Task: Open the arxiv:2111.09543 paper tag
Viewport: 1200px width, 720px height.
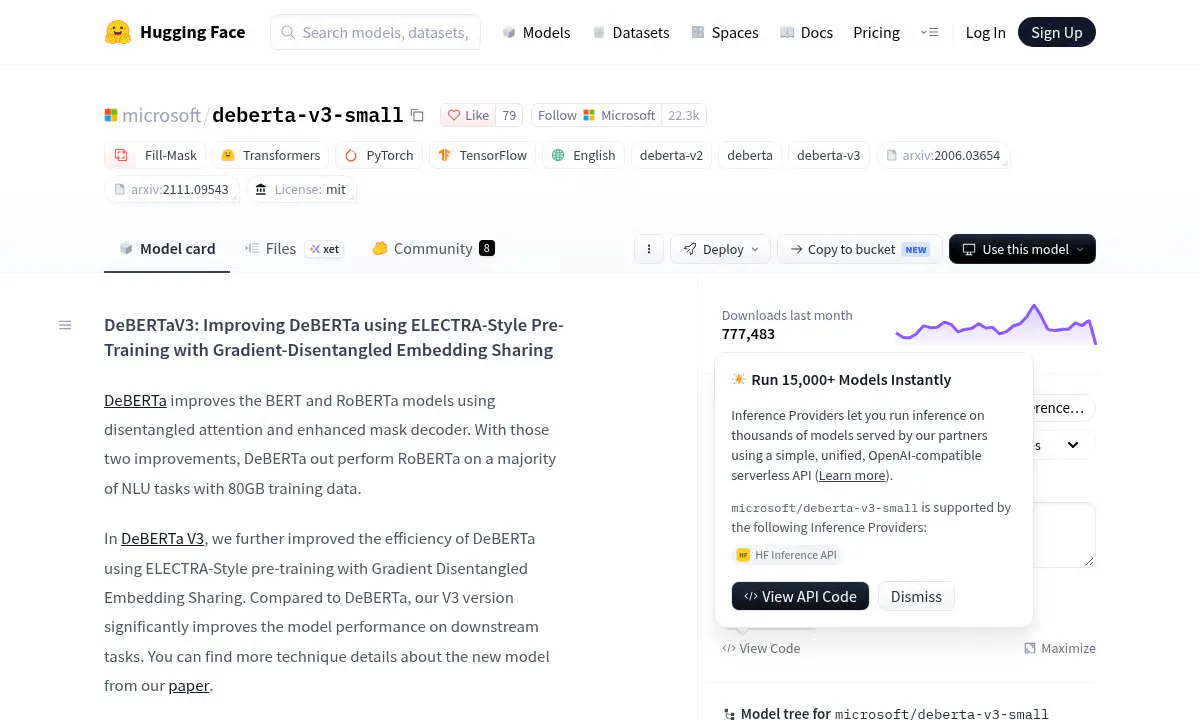Action: point(172,189)
